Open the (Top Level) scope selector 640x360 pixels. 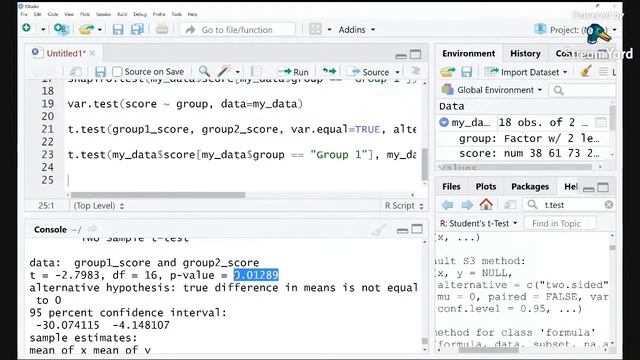click(x=99, y=206)
